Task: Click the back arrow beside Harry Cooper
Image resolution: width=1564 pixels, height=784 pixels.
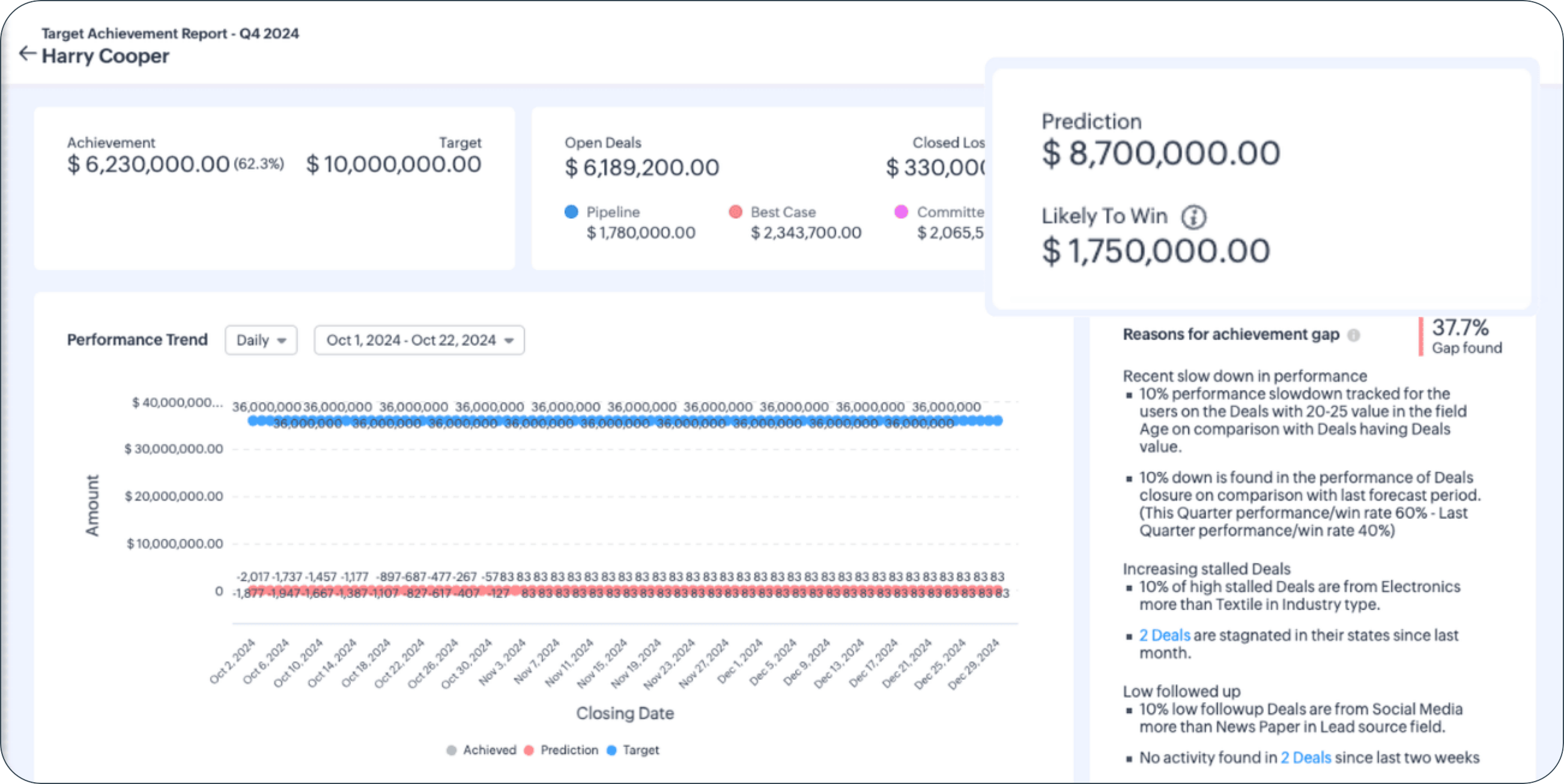Action: (27, 54)
